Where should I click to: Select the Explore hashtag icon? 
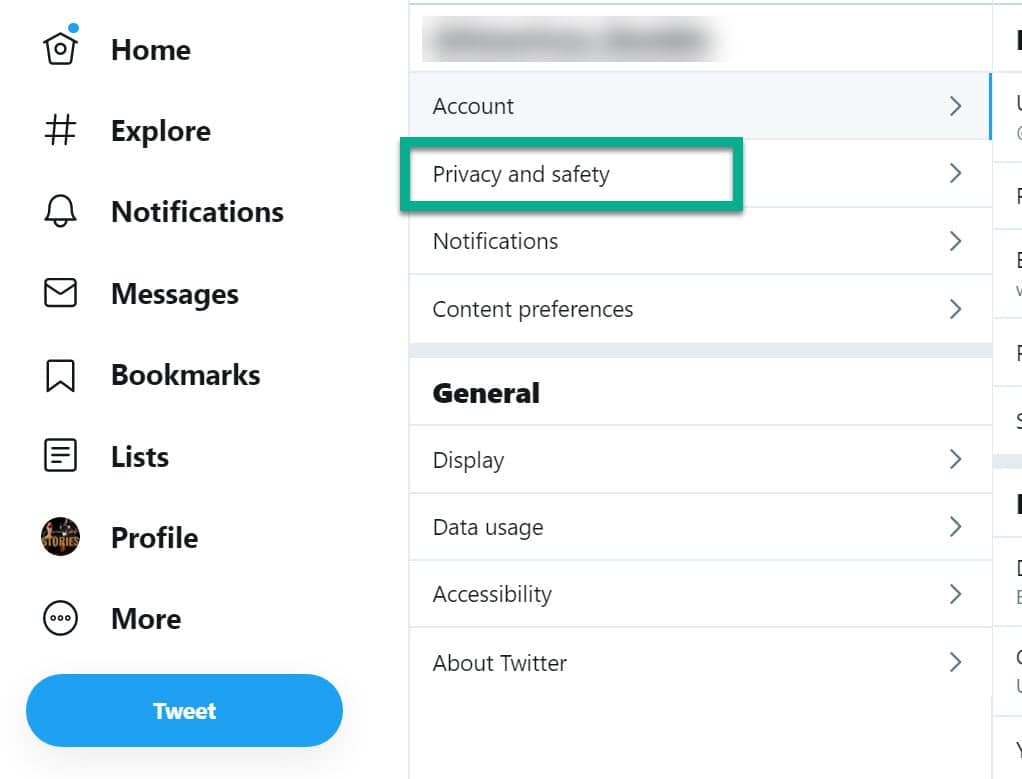pos(60,130)
